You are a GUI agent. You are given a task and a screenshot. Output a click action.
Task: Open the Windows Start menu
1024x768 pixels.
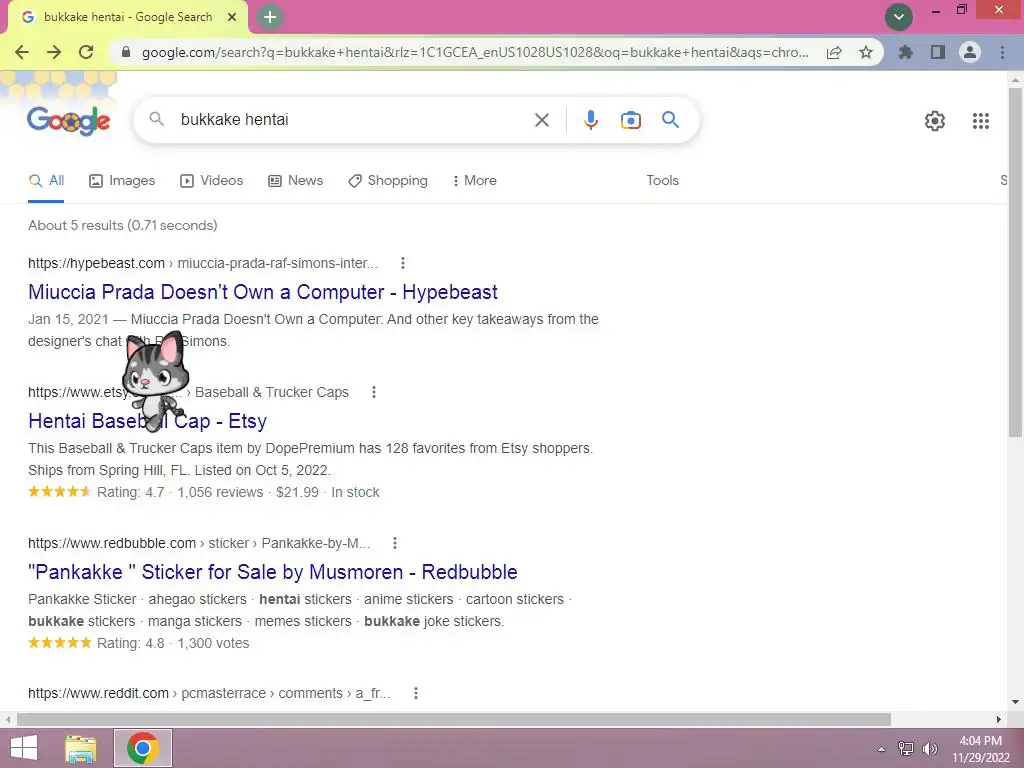(24, 748)
